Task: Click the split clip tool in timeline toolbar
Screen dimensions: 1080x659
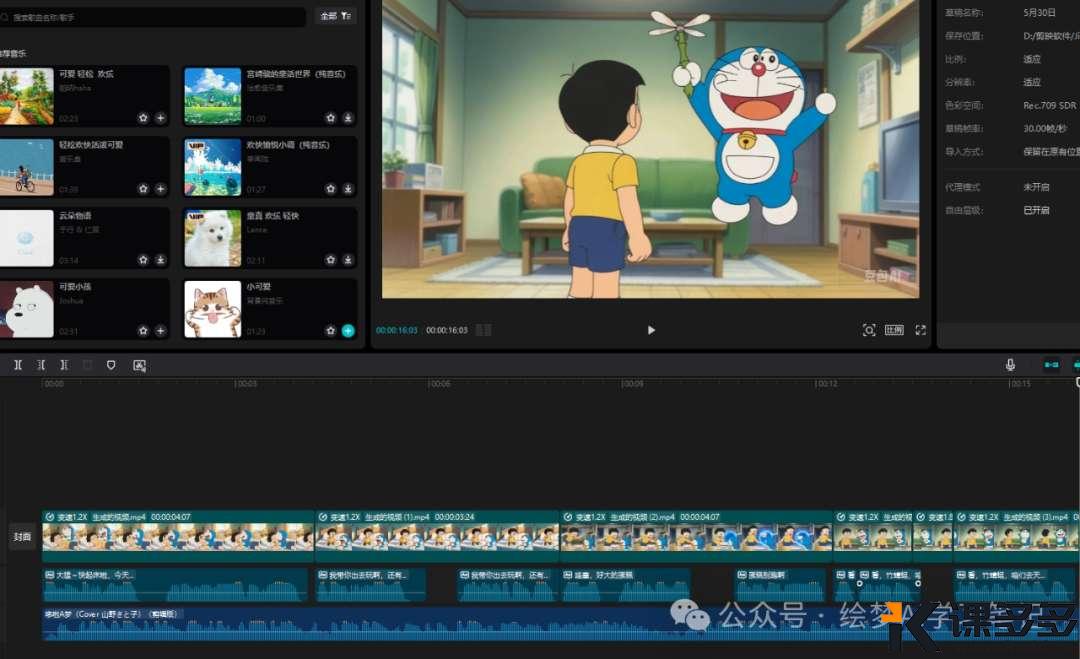Action: pos(18,365)
